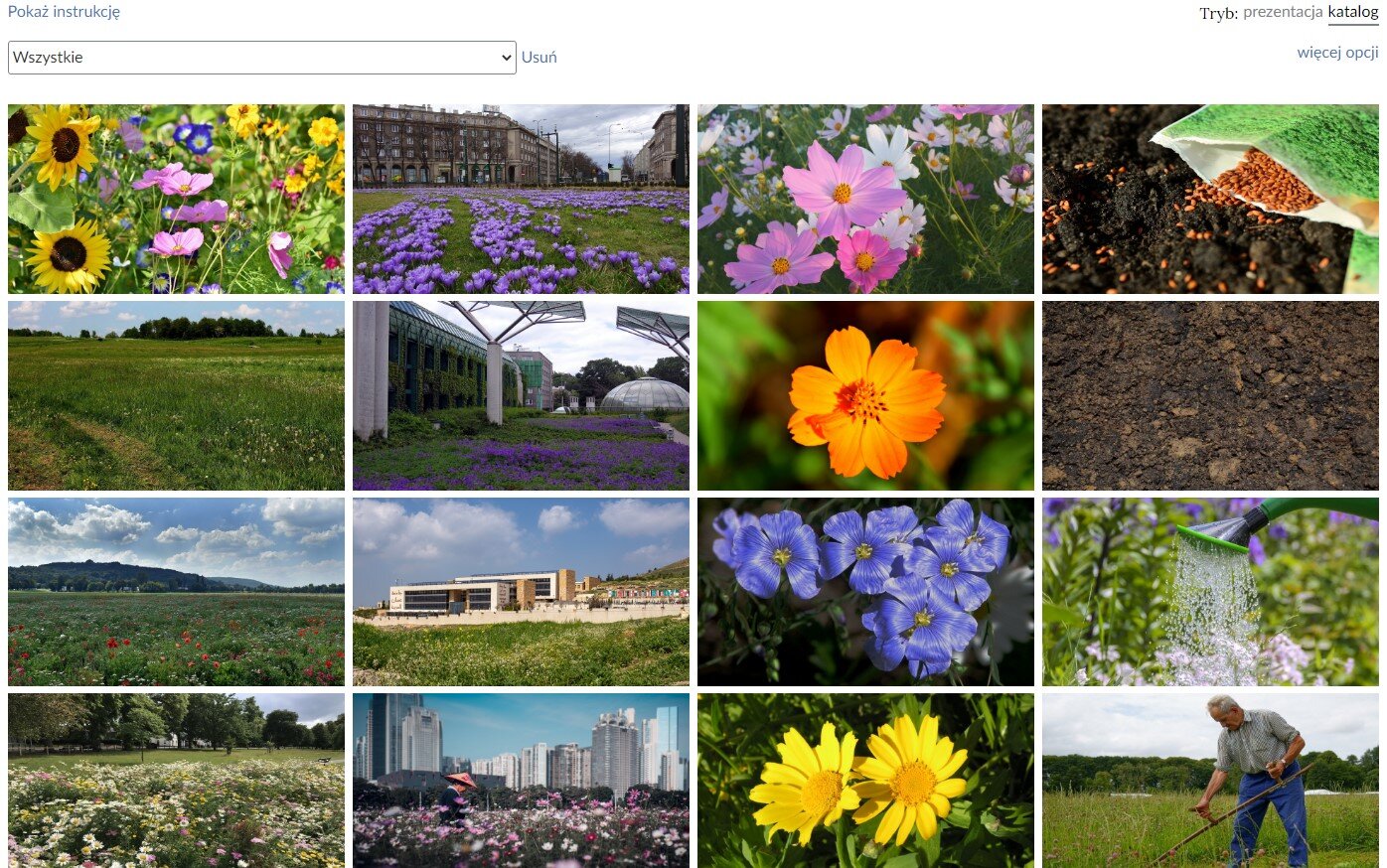This screenshot has width=1387, height=868.
Task: Open the Wszystkie category dropdown
Action: 261,58
